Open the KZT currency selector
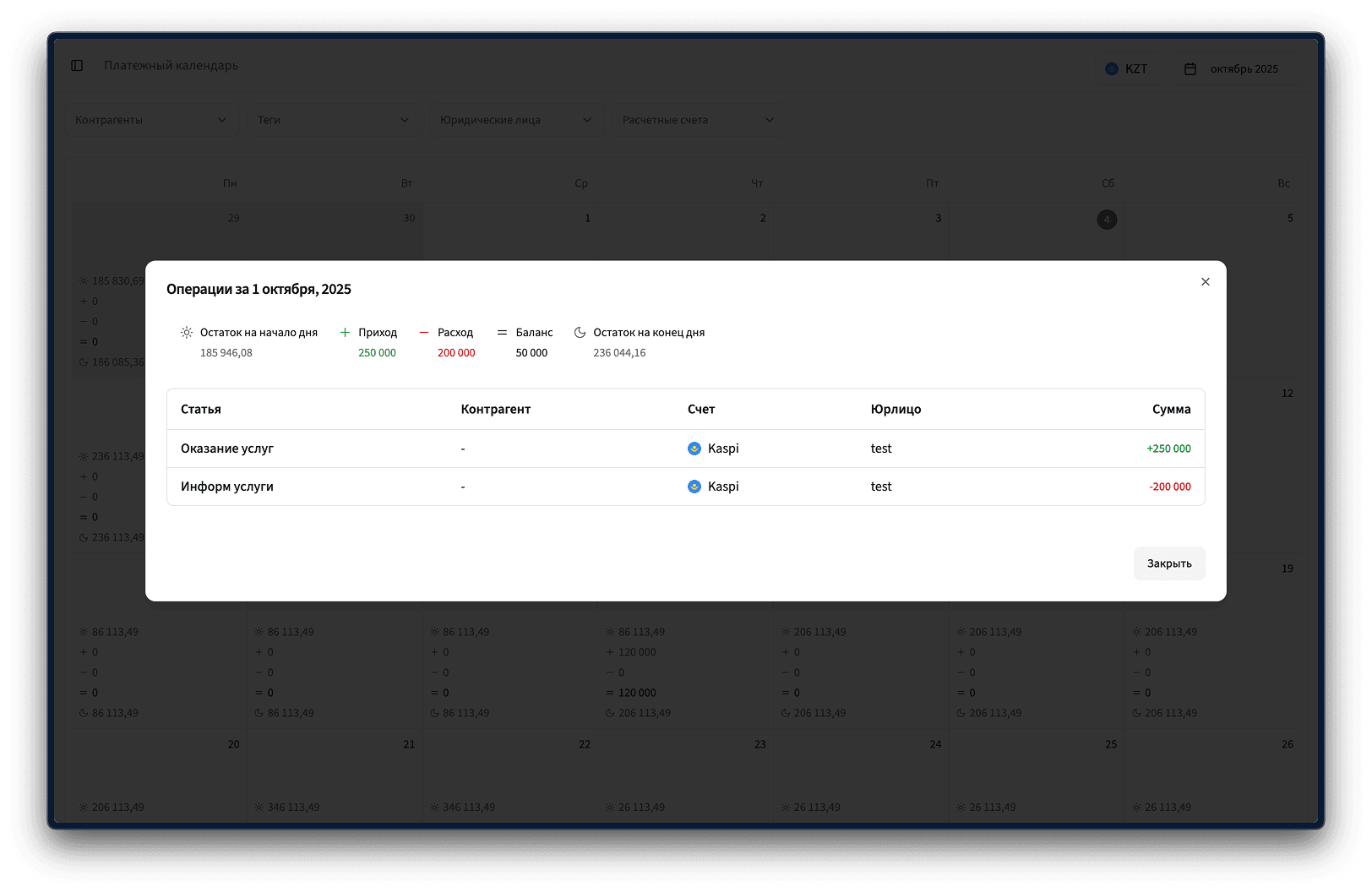The height and width of the screenshot is (892, 1372). pyautogui.click(x=1127, y=69)
